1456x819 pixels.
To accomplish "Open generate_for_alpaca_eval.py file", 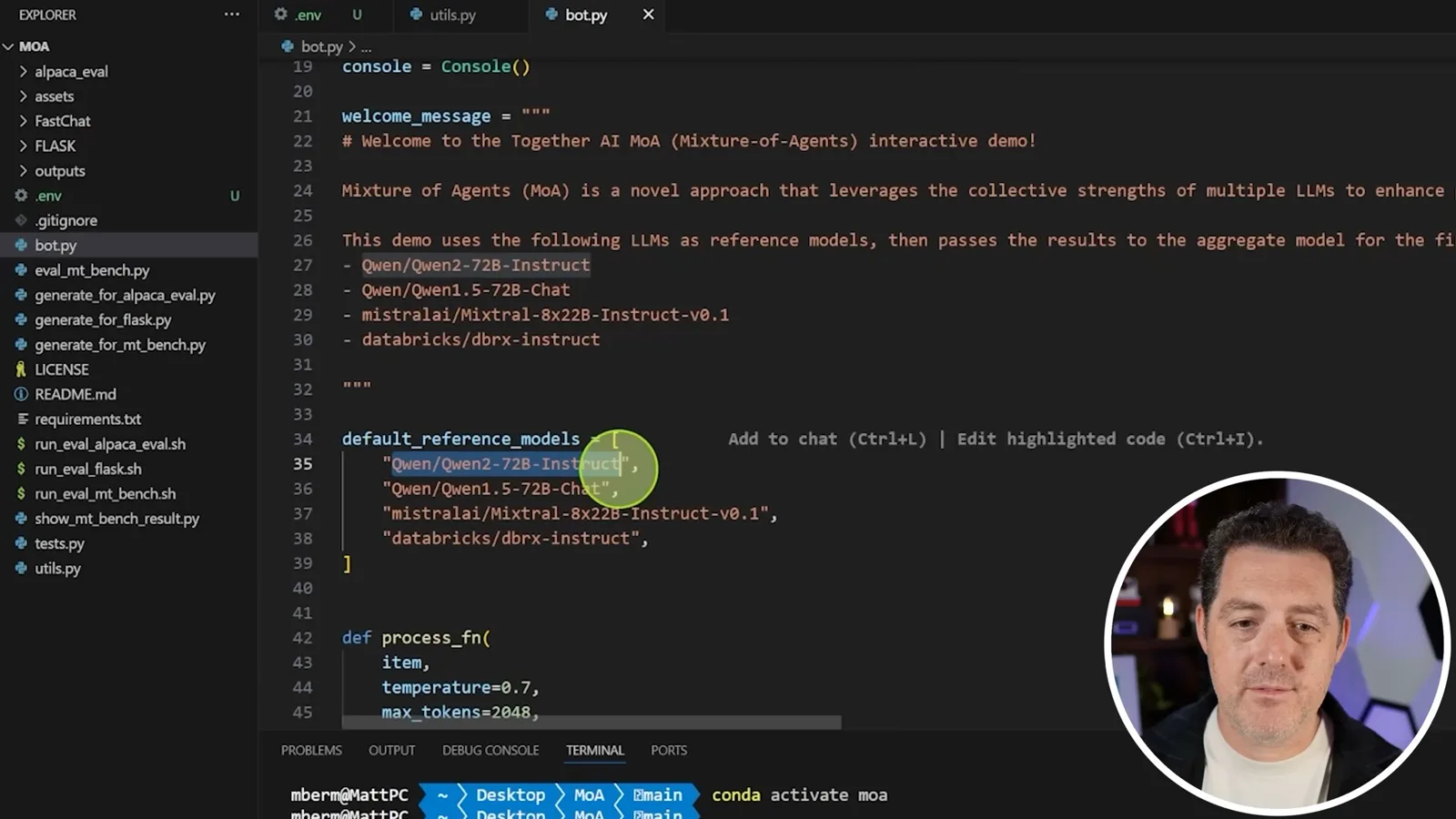I will (125, 295).
